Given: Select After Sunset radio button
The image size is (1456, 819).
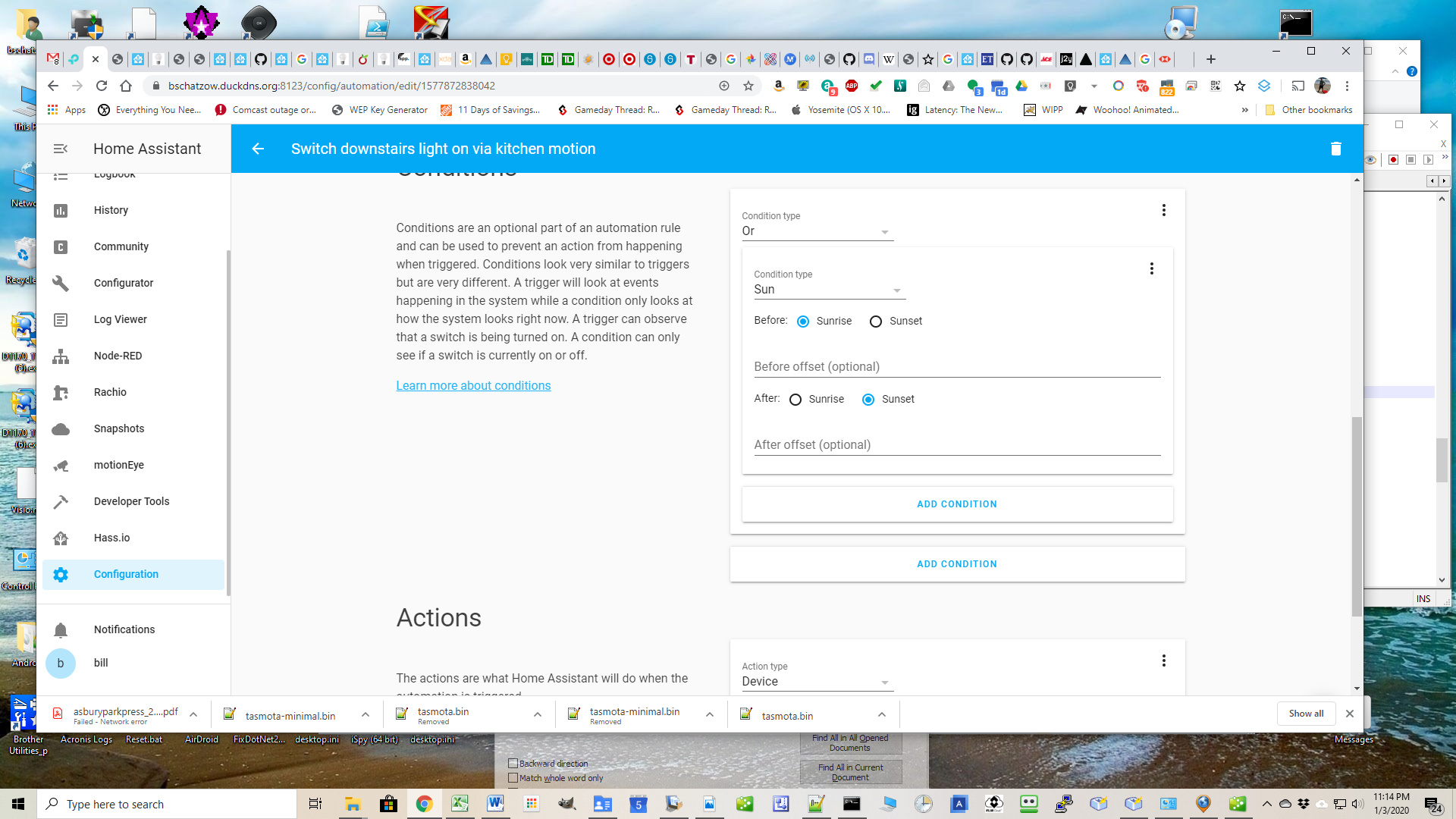Looking at the screenshot, I should (868, 400).
